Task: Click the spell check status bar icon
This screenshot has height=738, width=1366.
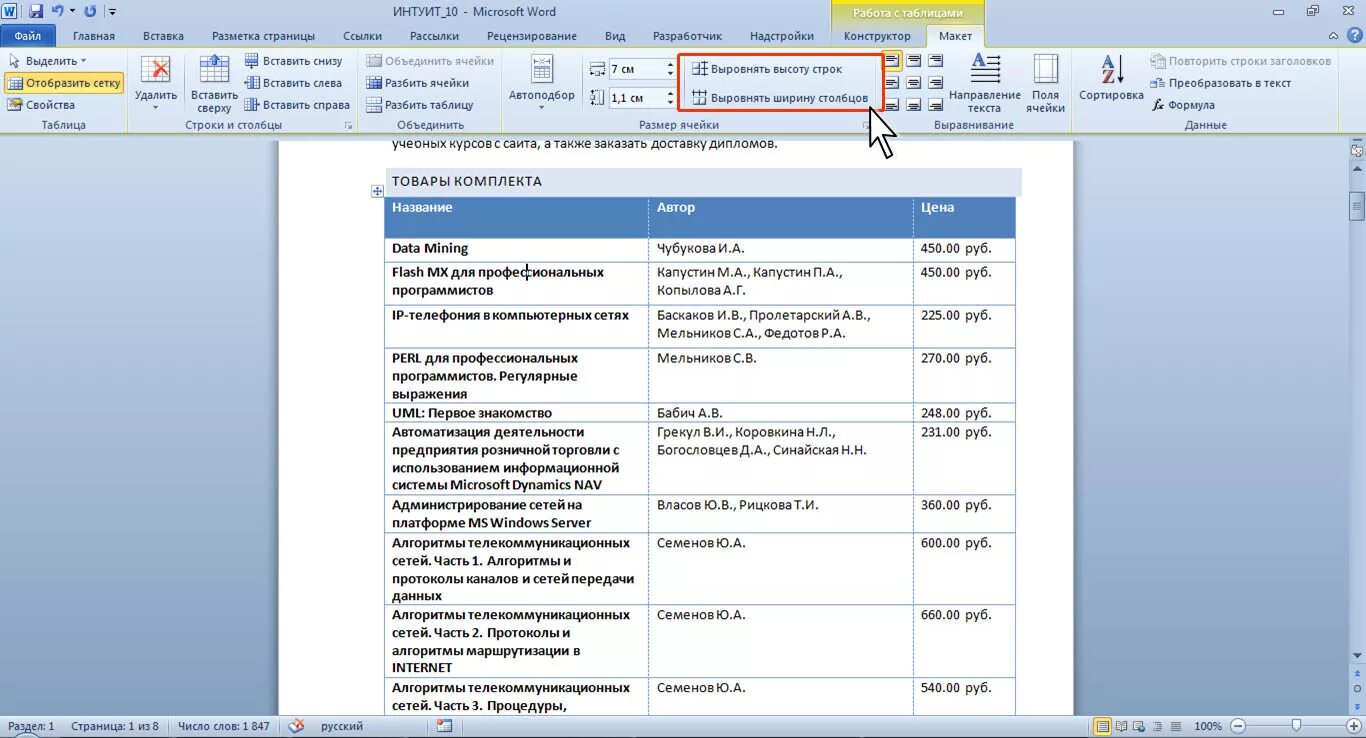Action: tap(297, 726)
